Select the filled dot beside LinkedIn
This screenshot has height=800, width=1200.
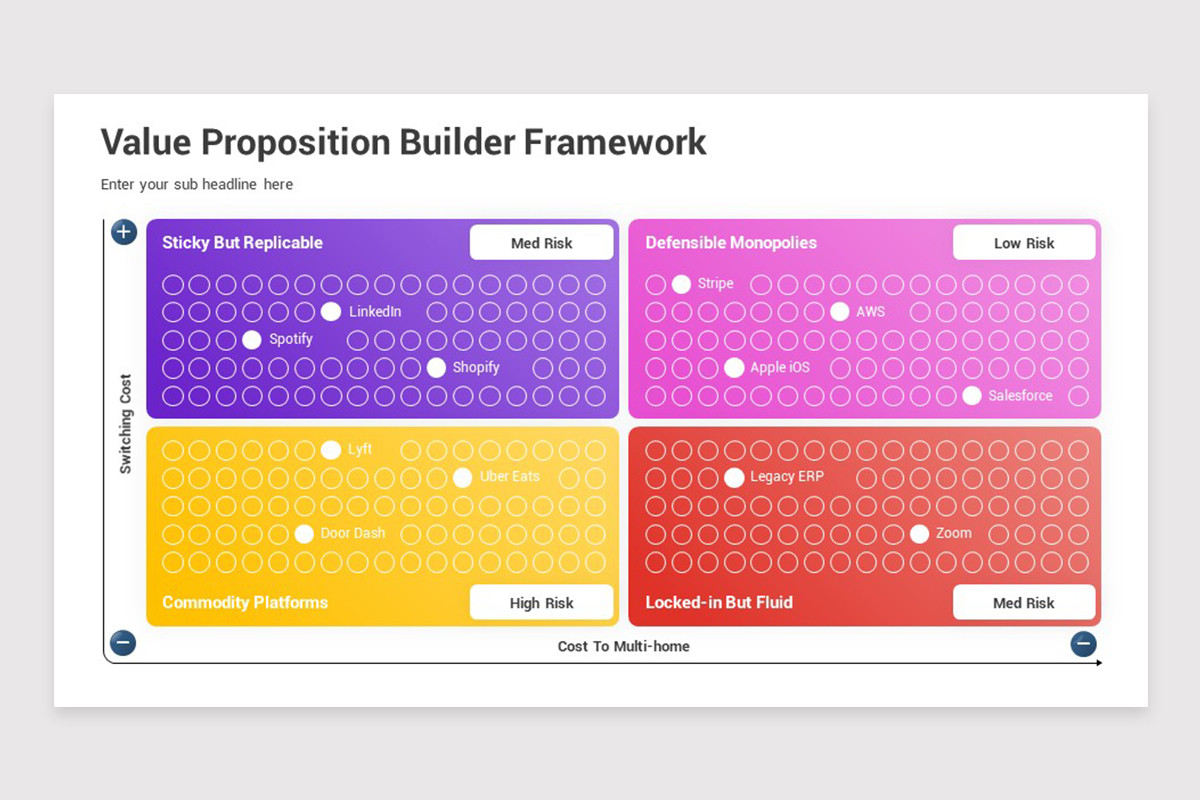click(331, 312)
